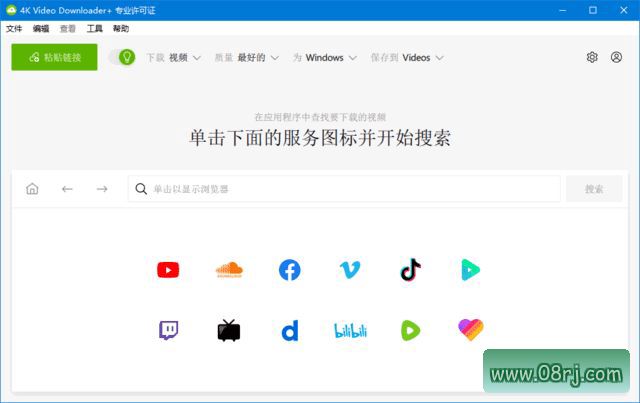Toggle the smart mode lightbulb switch
640x403 pixels.
click(x=123, y=57)
